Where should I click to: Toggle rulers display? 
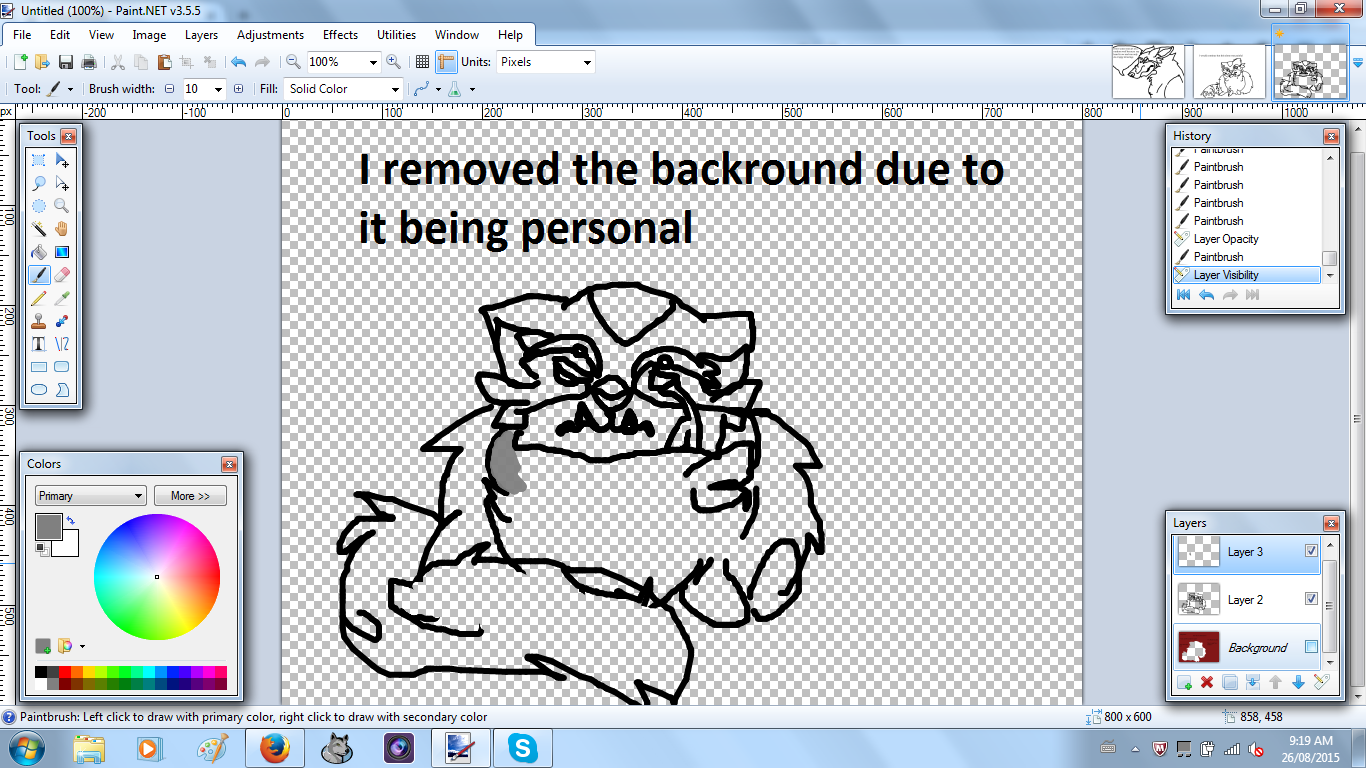point(446,62)
